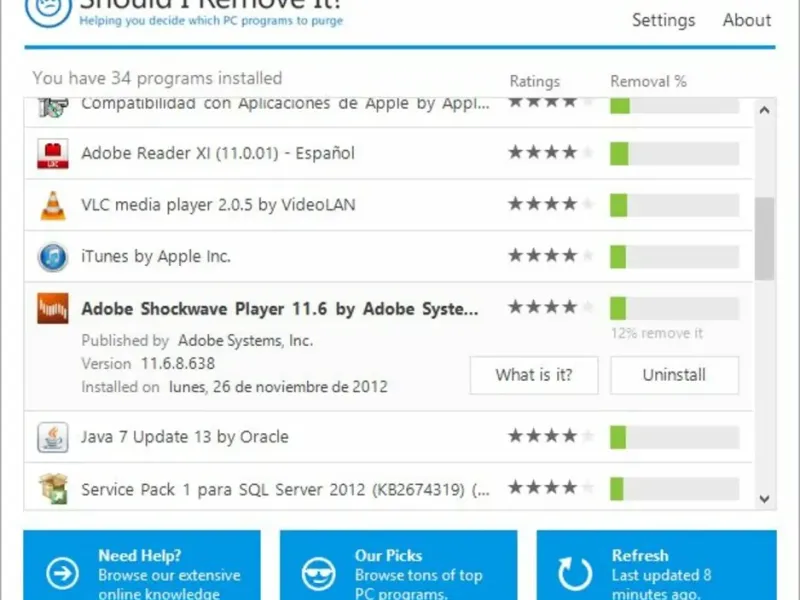
Task: Click the Refresh circular arrow icon
Action: click(x=575, y=573)
